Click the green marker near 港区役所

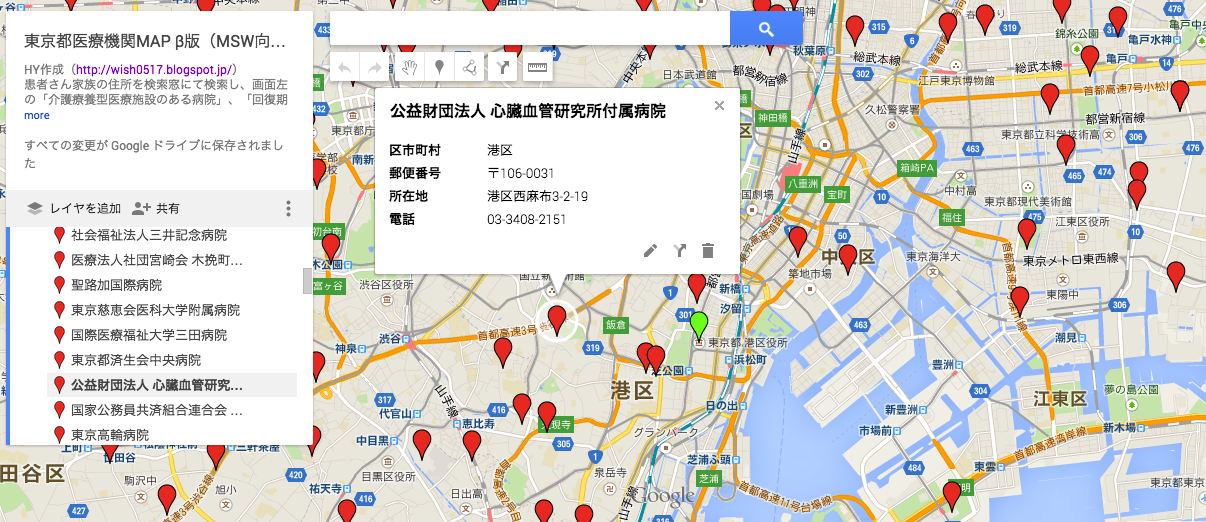(699, 325)
